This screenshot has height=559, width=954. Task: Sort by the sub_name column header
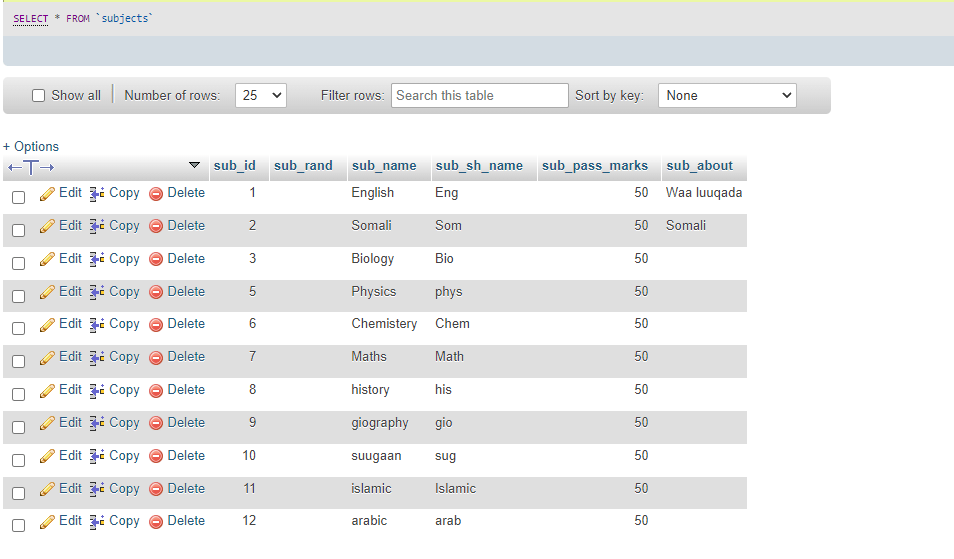tap(384, 165)
